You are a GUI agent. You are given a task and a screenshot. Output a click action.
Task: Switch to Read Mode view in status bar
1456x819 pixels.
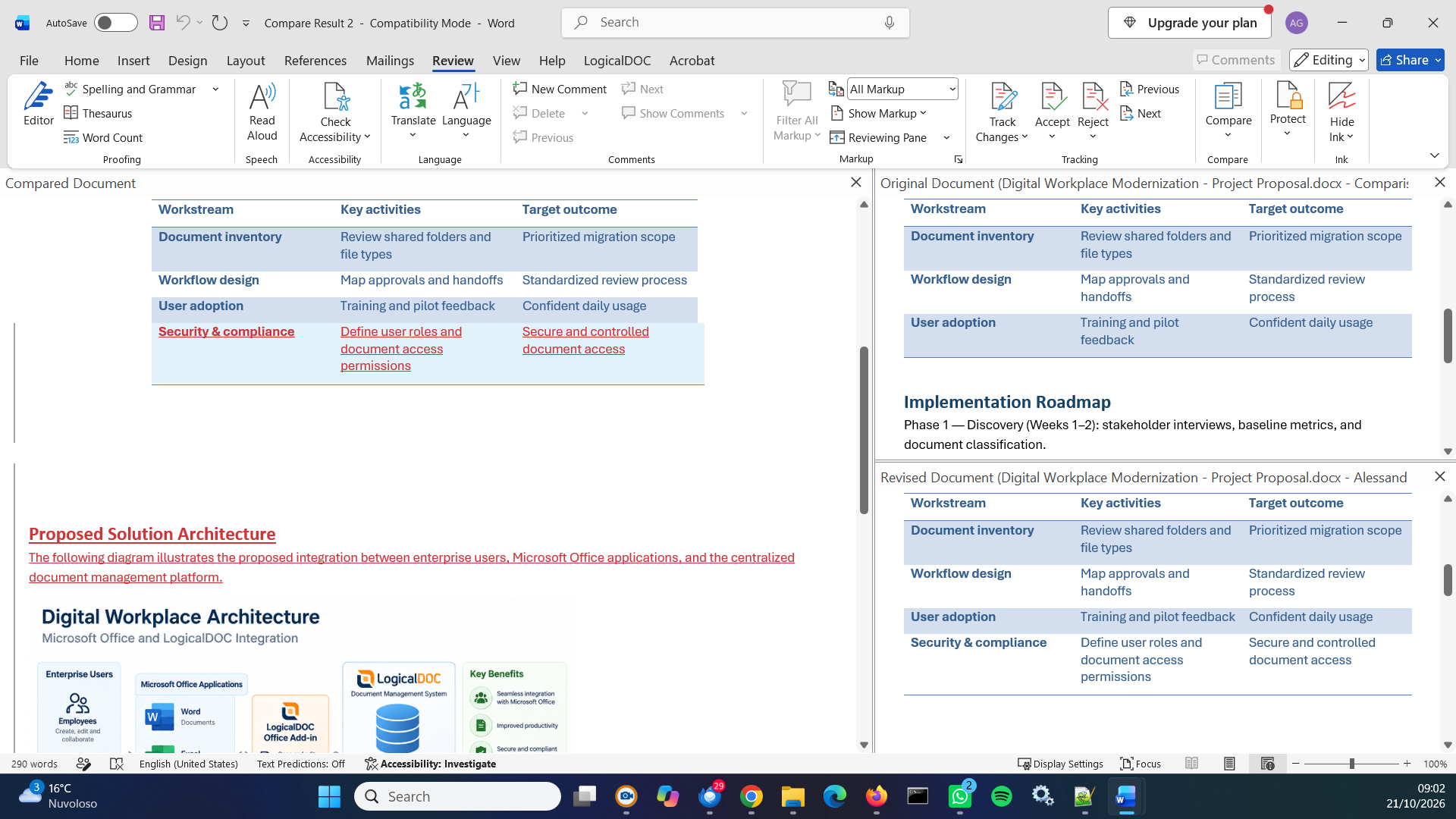click(x=1191, y=764)
